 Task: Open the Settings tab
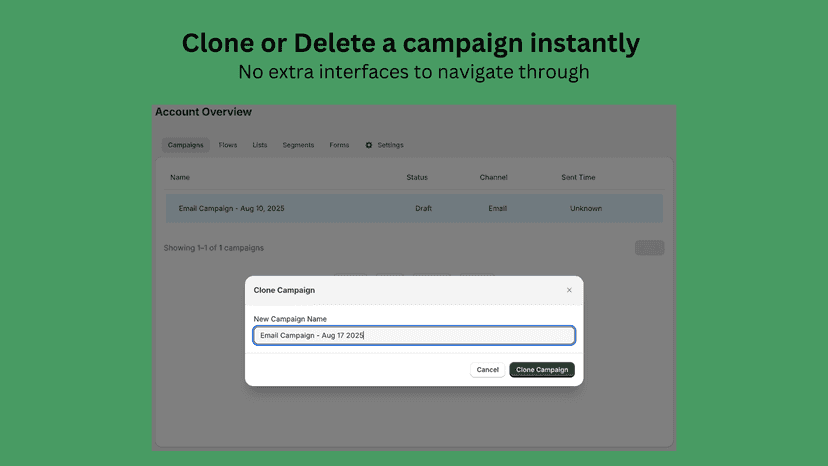tap(384, 145)
